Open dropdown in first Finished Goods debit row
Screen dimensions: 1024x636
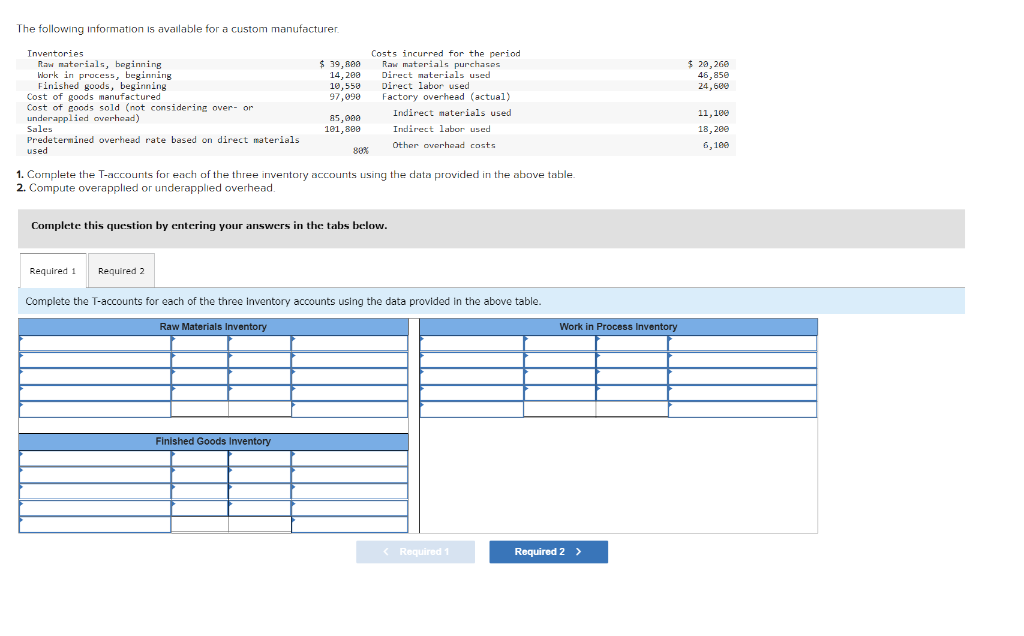click(x=90, y=455)
